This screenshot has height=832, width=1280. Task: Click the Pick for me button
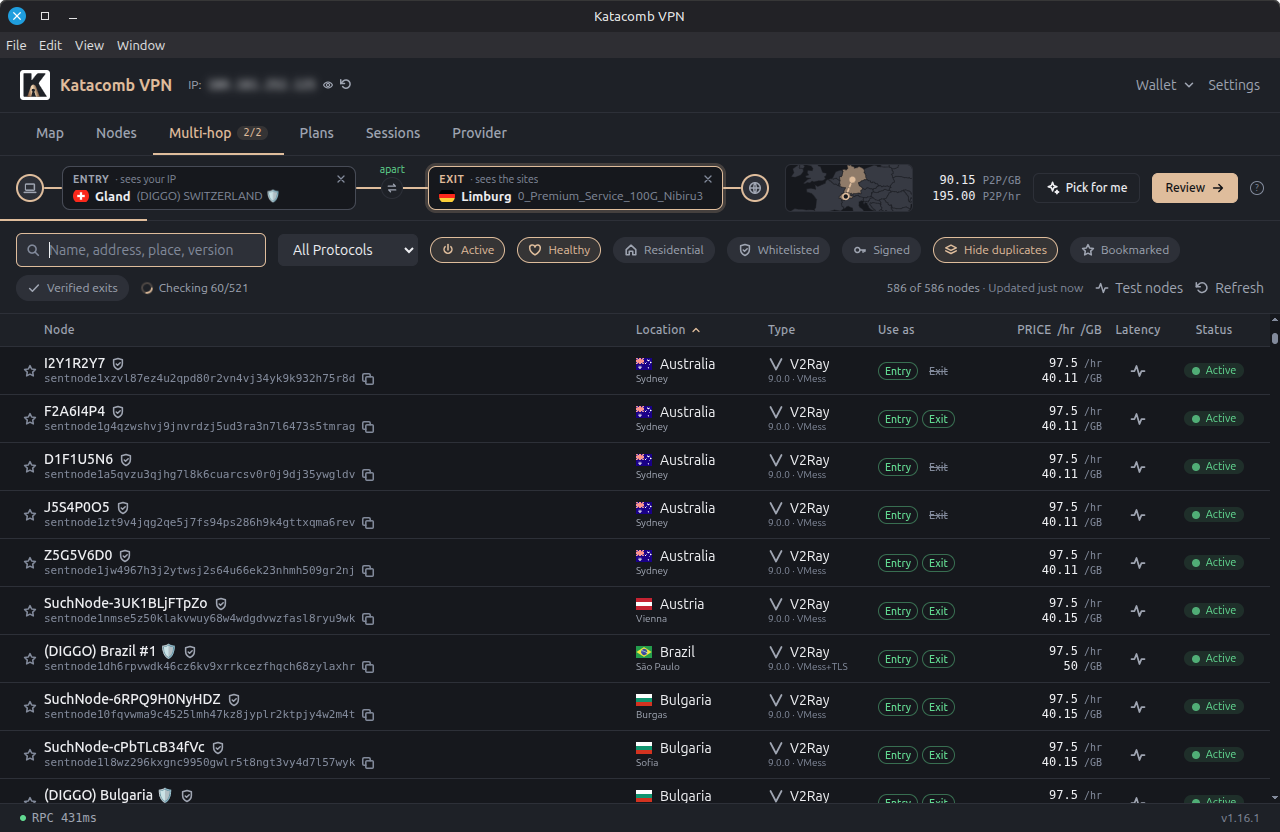[1086, 188]
